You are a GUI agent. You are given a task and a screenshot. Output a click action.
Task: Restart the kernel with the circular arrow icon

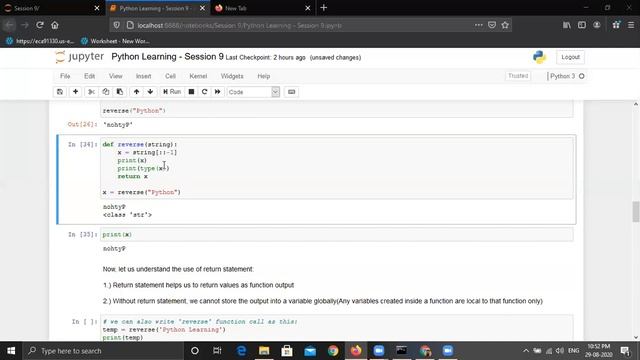coord(204,92)
